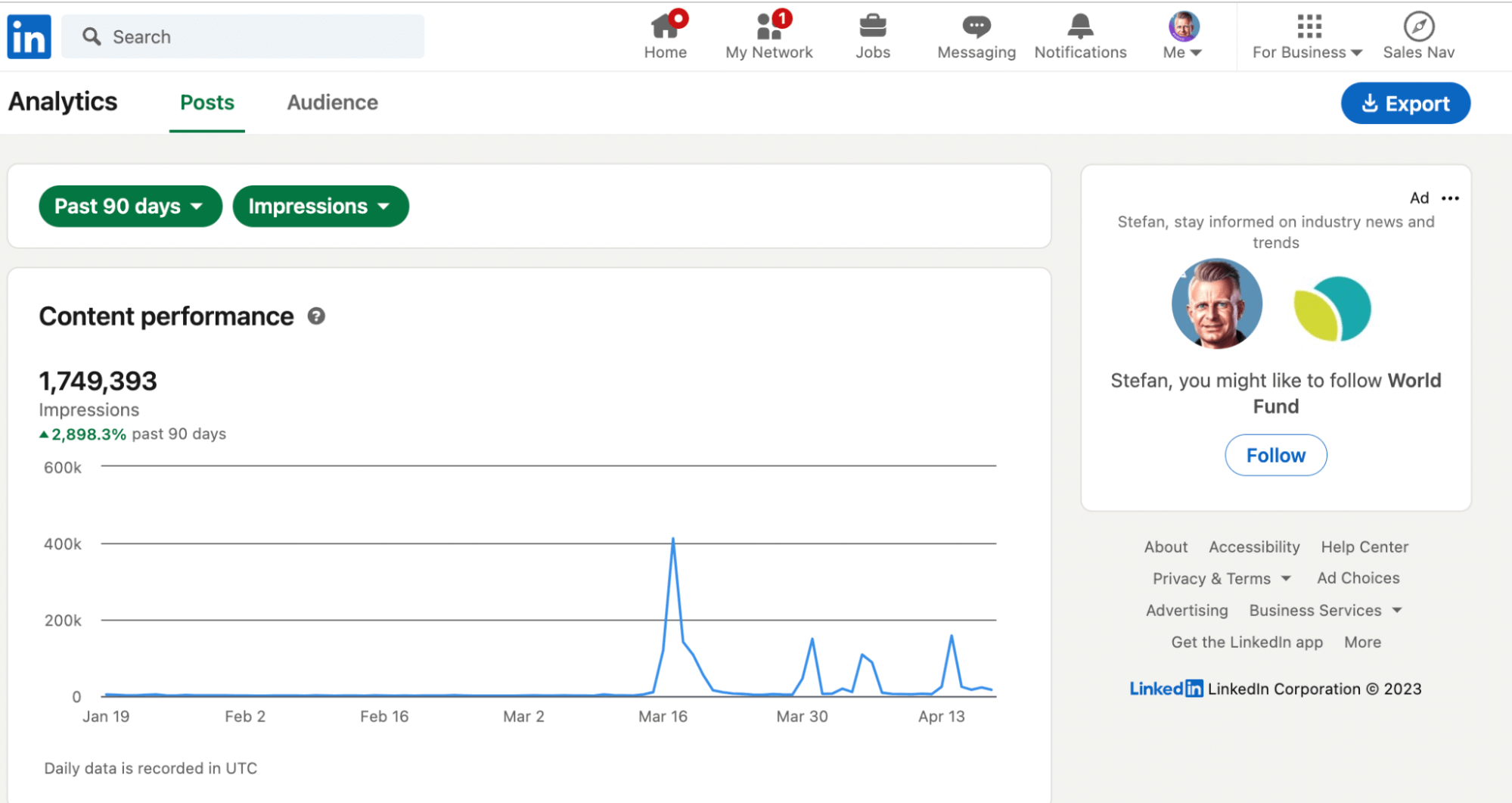Open the Me profile dropdown
The width and height of the screenshot is (1512, 803).
[1183, 36]
